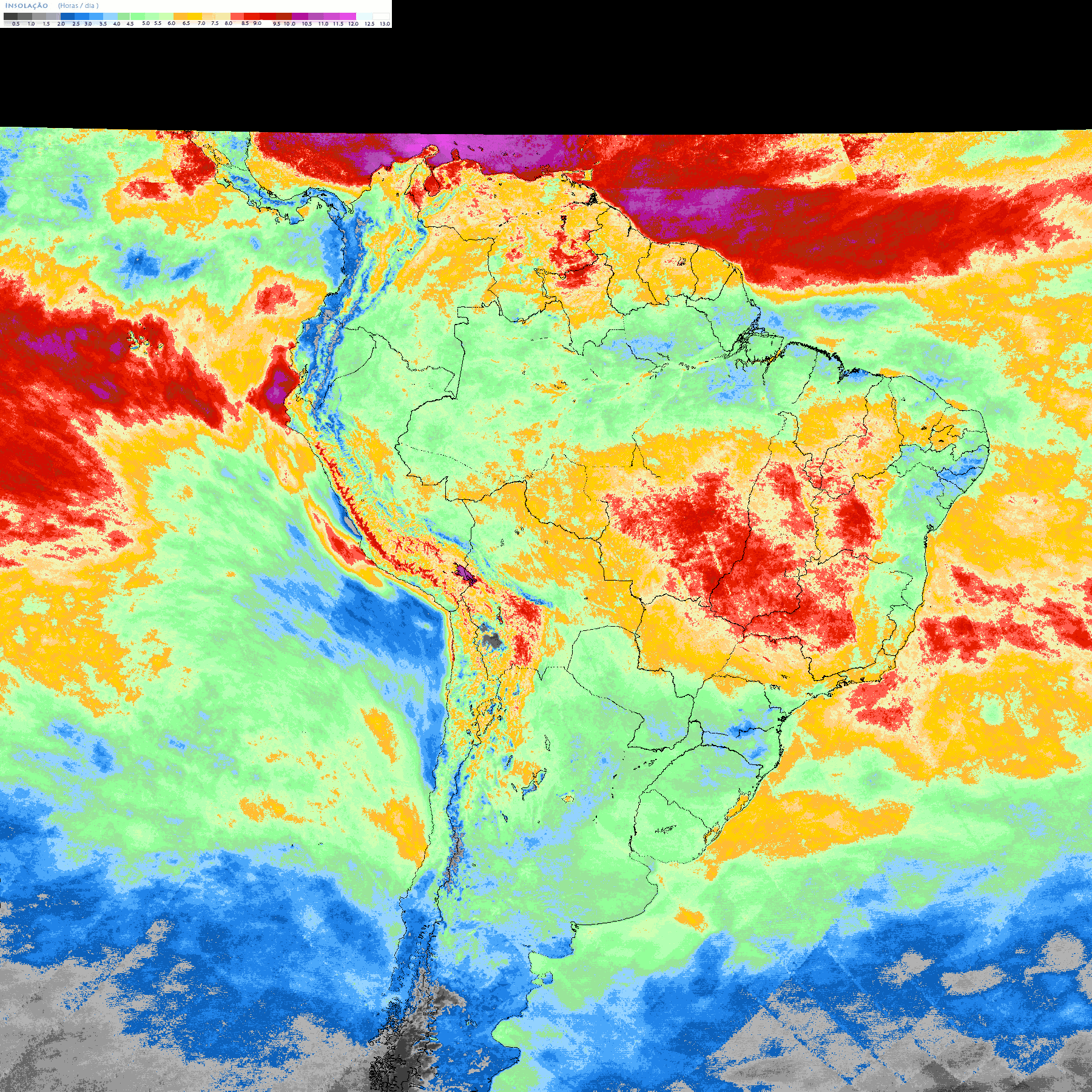Viewport: 1092px width, 1092px height.
Task: Select the 12.5 legend value label
Action: tap(369, 24)
